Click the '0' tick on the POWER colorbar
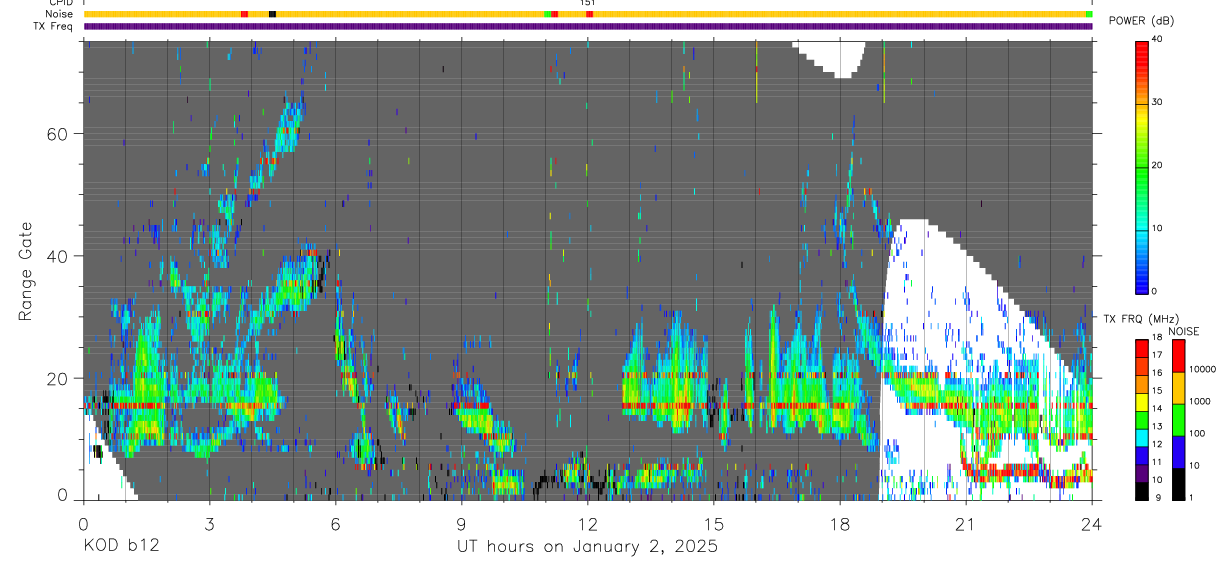1228x567 pixels. [x=1155, y=291]
